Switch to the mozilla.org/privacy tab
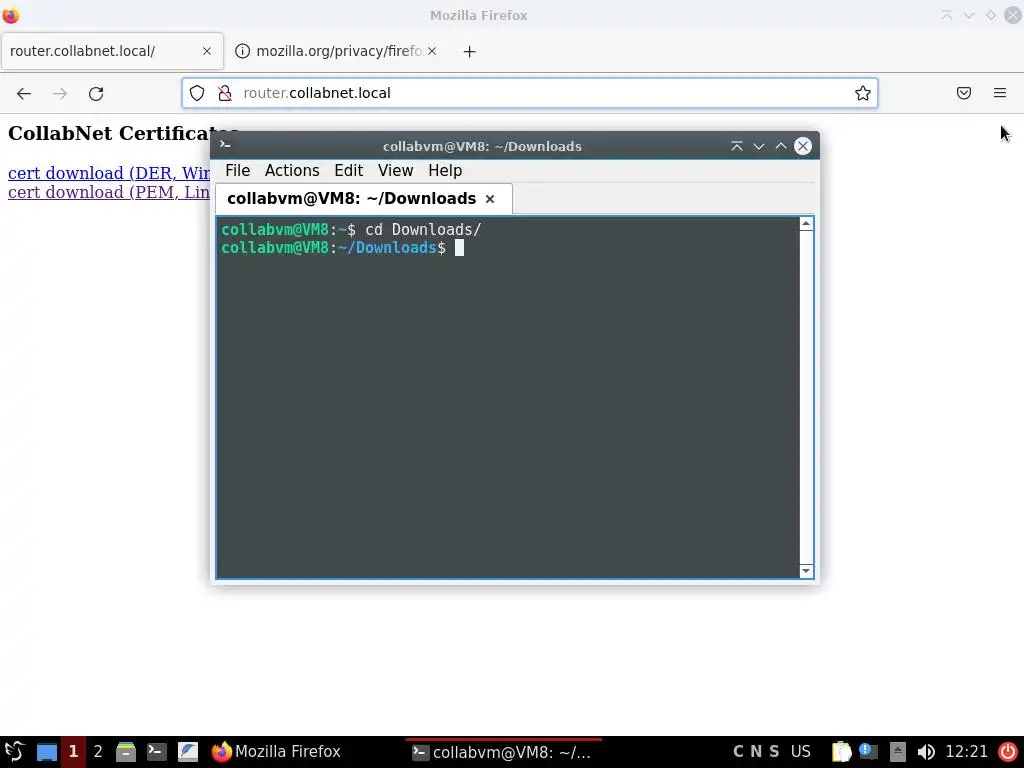Viewport: 1024px width, 768px height. (336, 51)
